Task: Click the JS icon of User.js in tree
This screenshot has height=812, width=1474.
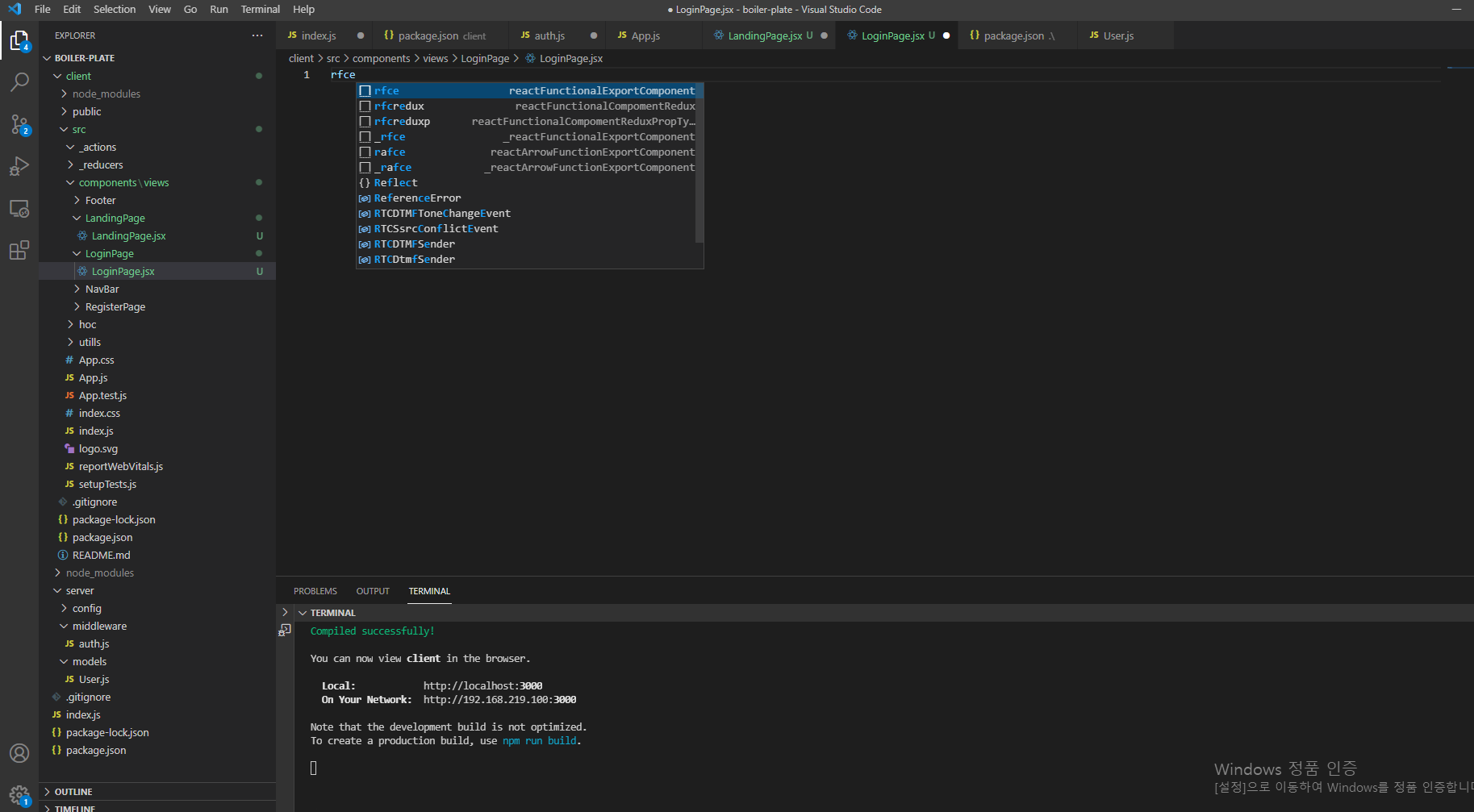Action: [x=69, y=679]
